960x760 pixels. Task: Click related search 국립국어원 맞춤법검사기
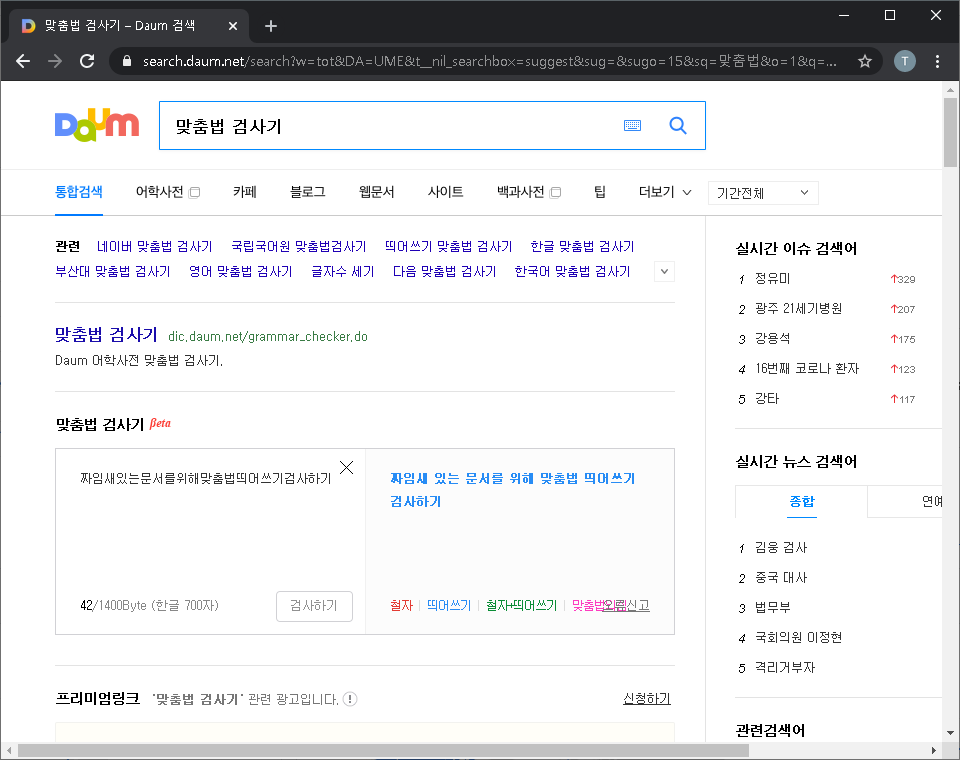[299, 246]
